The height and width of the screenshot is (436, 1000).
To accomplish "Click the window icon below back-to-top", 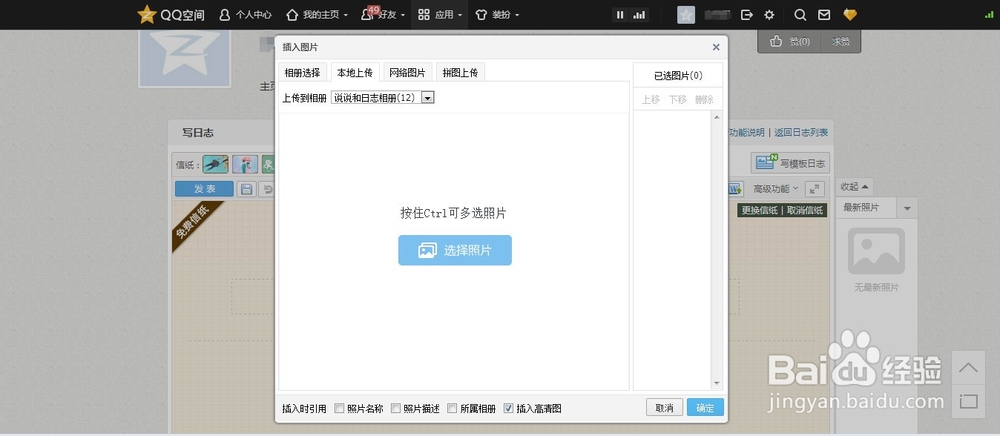I will (968, 402).
